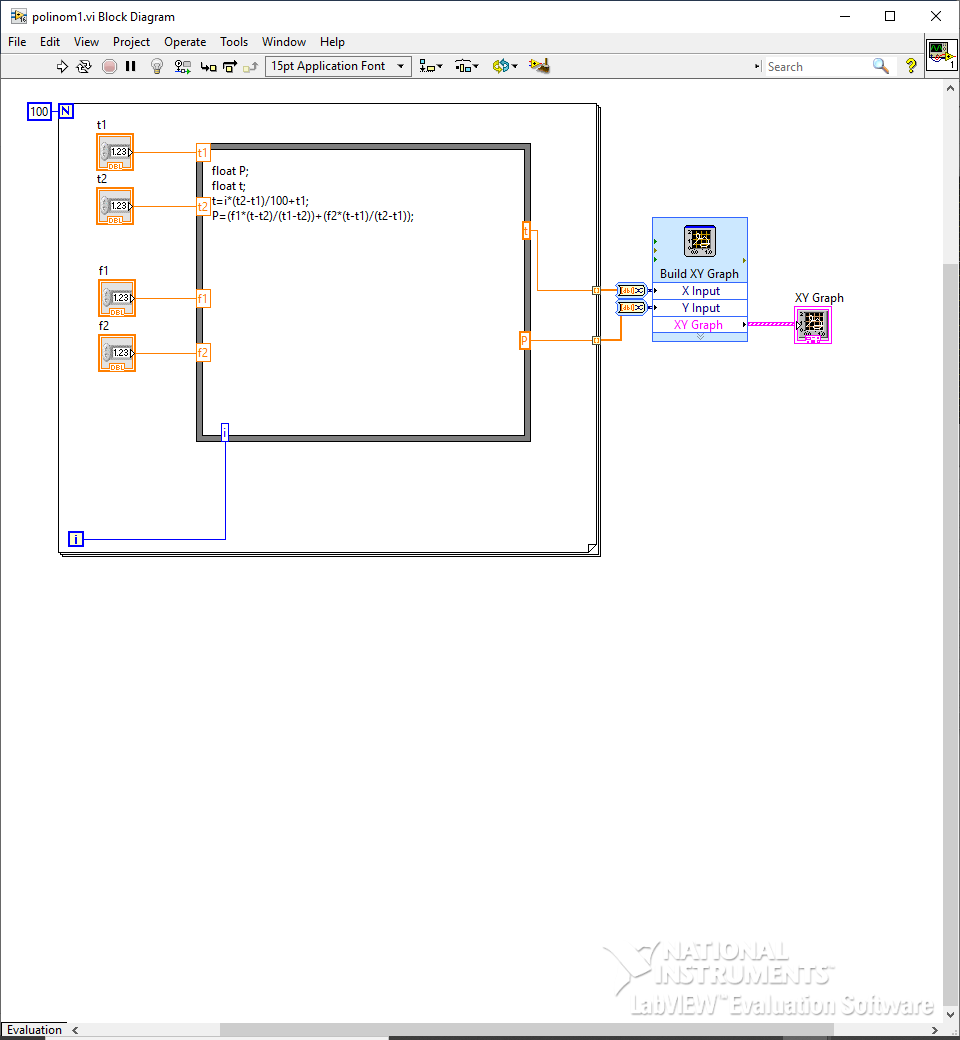Select formula node input f2

[203, 353]
